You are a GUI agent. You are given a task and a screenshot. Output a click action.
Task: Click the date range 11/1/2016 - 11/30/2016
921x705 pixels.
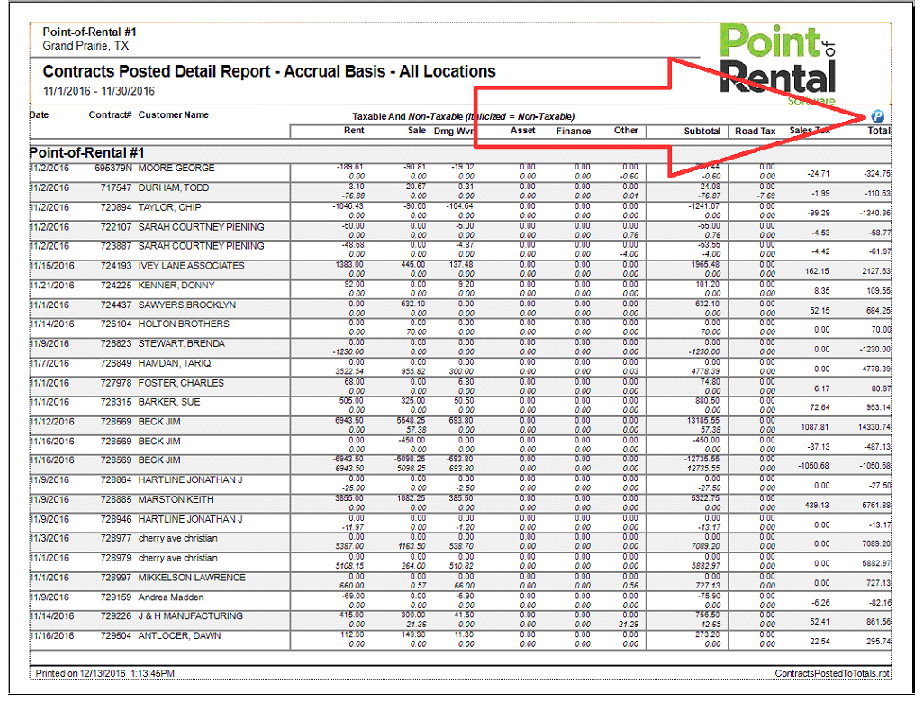click(x=99, y=91)
